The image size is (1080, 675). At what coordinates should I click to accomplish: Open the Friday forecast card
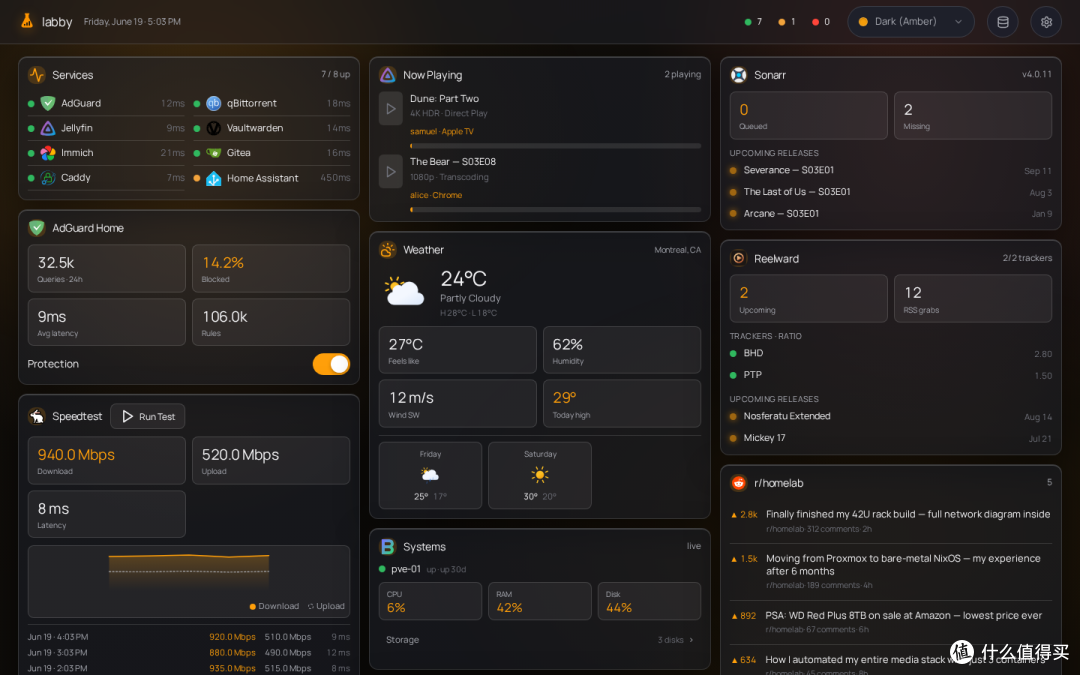coord(430,475)
